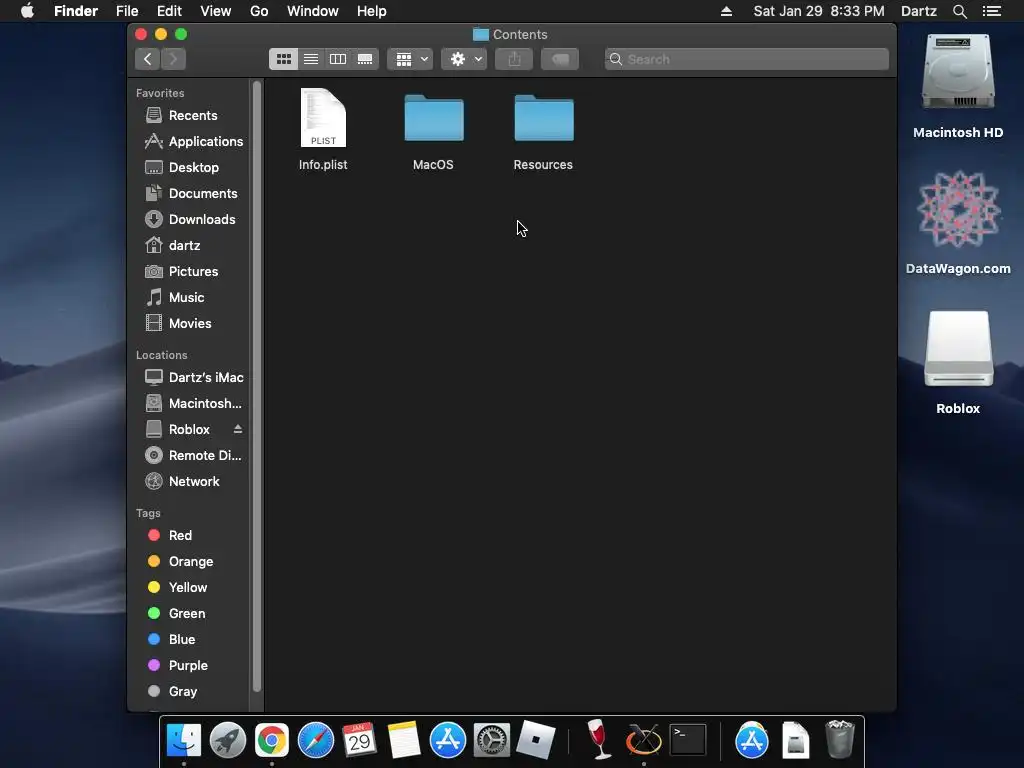Viewport: 1024px width, 768px height.
Task: Go back using the back arrow
Action: click(148, 59)
